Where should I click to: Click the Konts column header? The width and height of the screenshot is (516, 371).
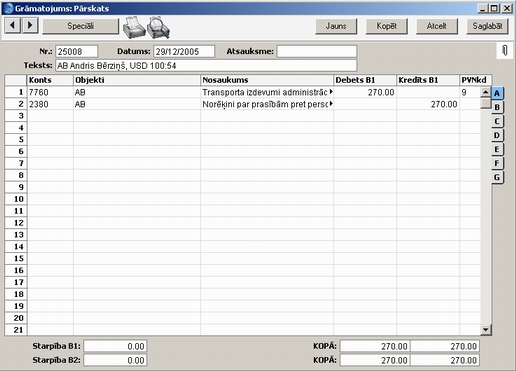click(x=50, y=80)
